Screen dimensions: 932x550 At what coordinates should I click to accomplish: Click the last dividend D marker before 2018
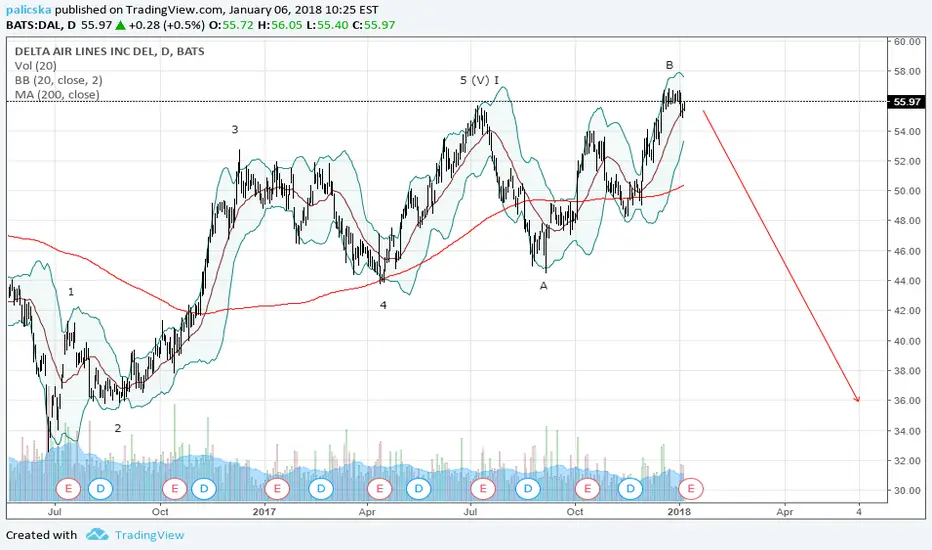click(630, 489)
